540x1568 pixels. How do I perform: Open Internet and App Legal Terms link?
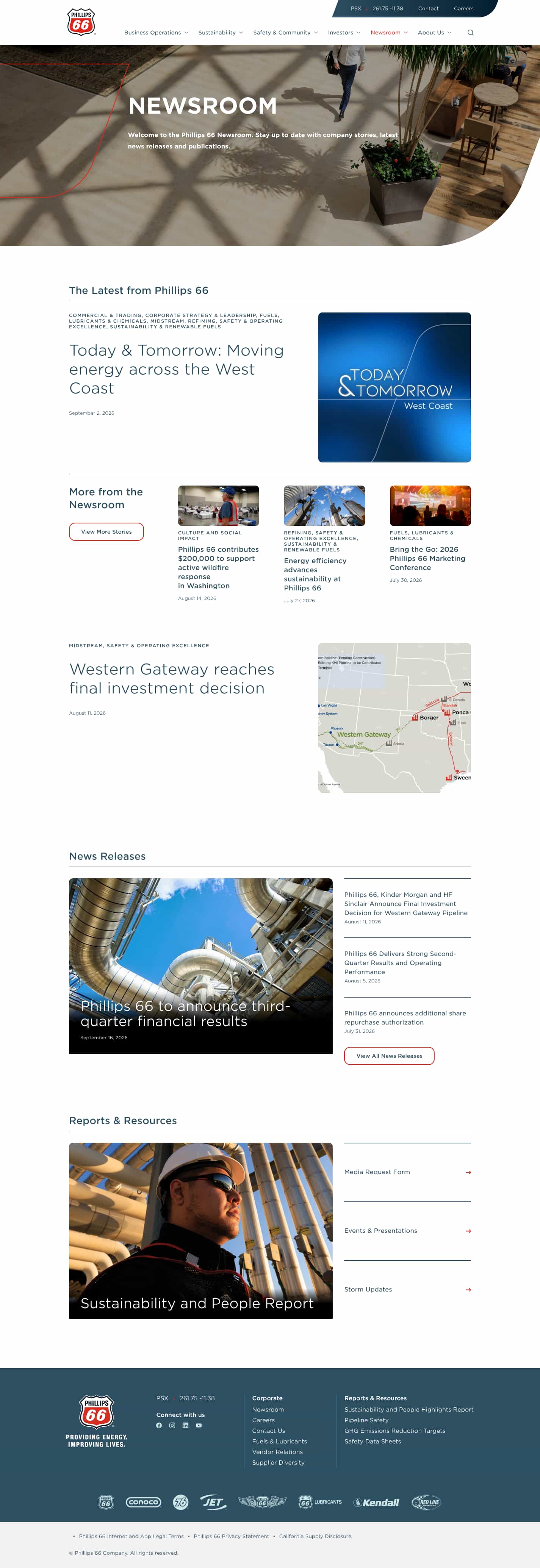(131, 1536)
